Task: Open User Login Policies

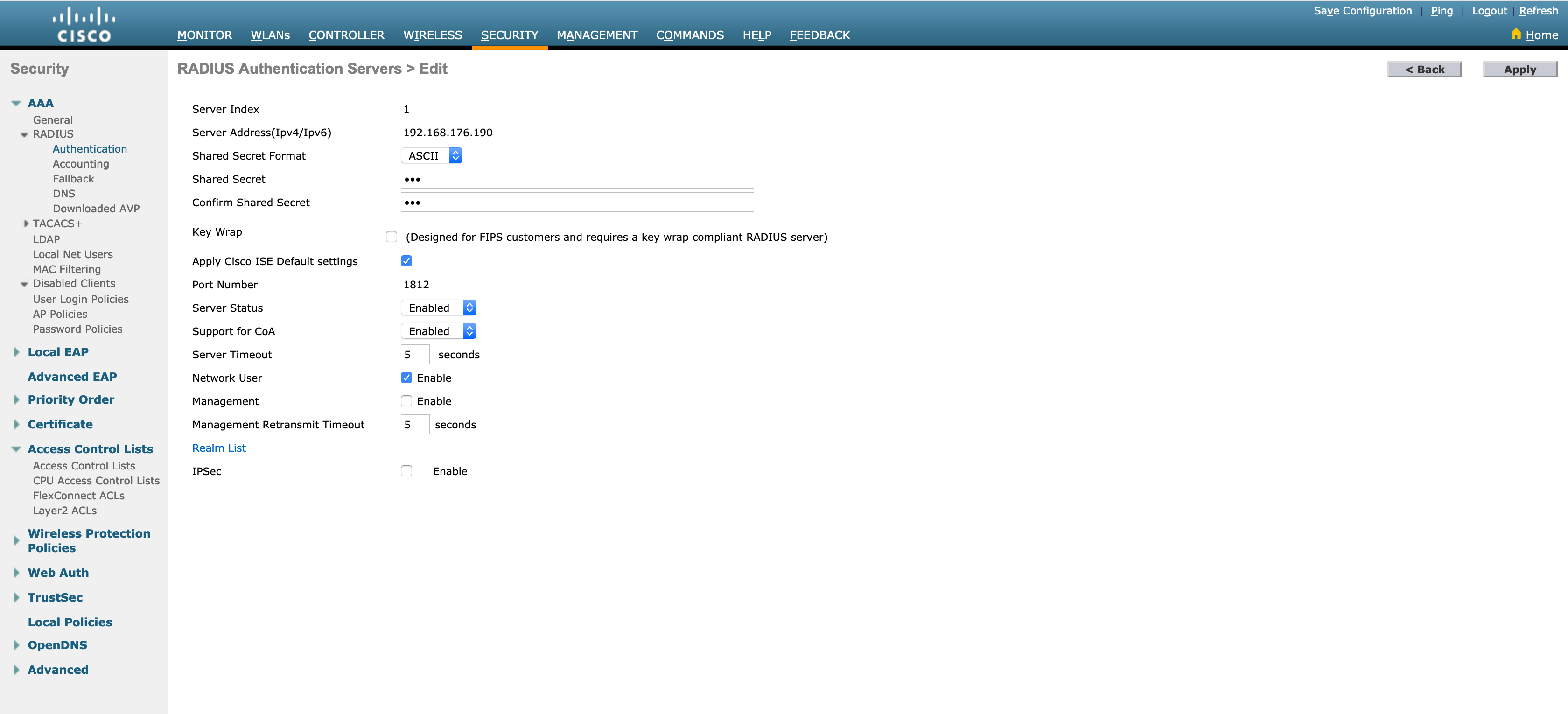Action: 81,299
